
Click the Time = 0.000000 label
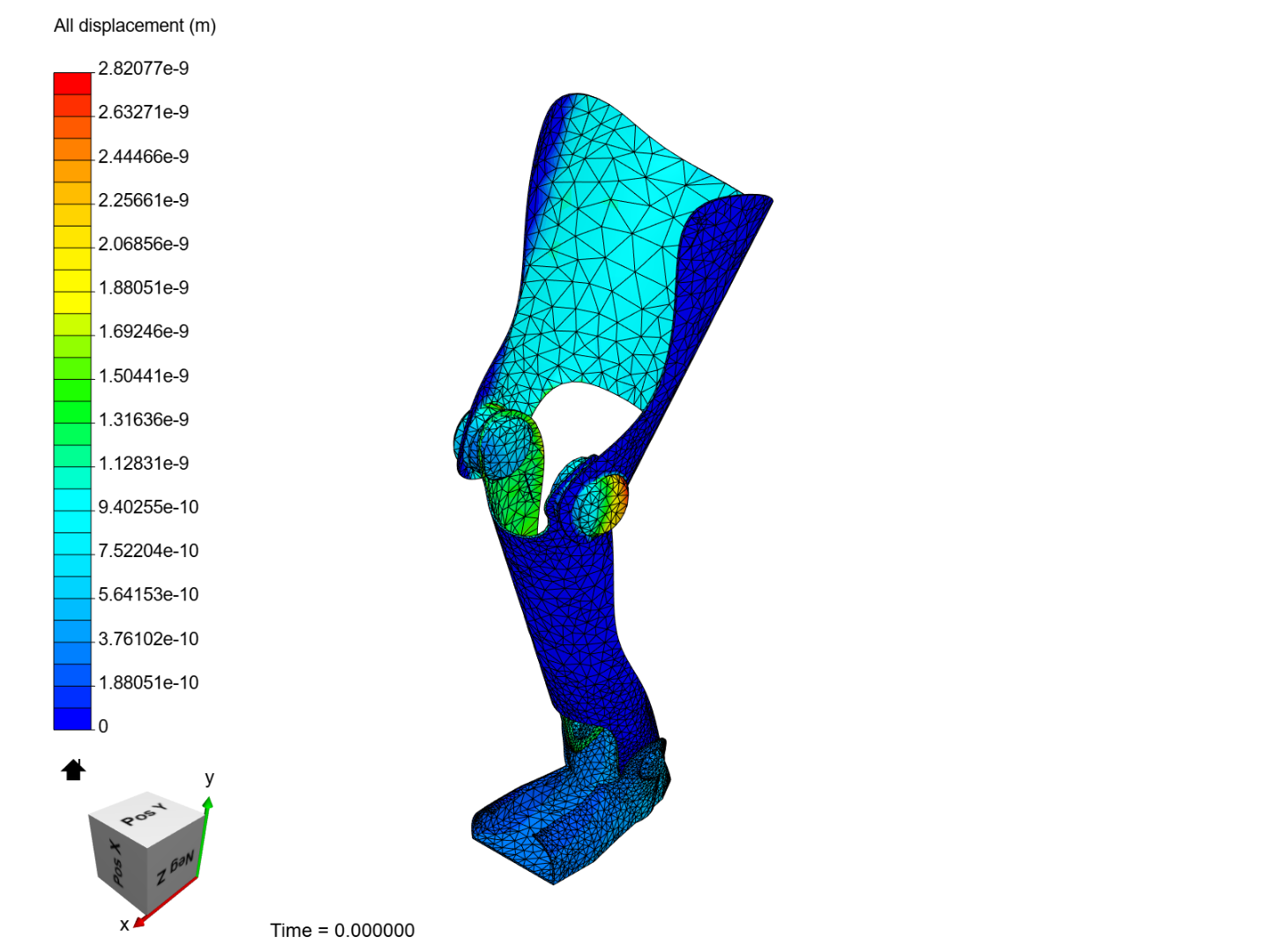pyautogui.click(x=342, y=931)
